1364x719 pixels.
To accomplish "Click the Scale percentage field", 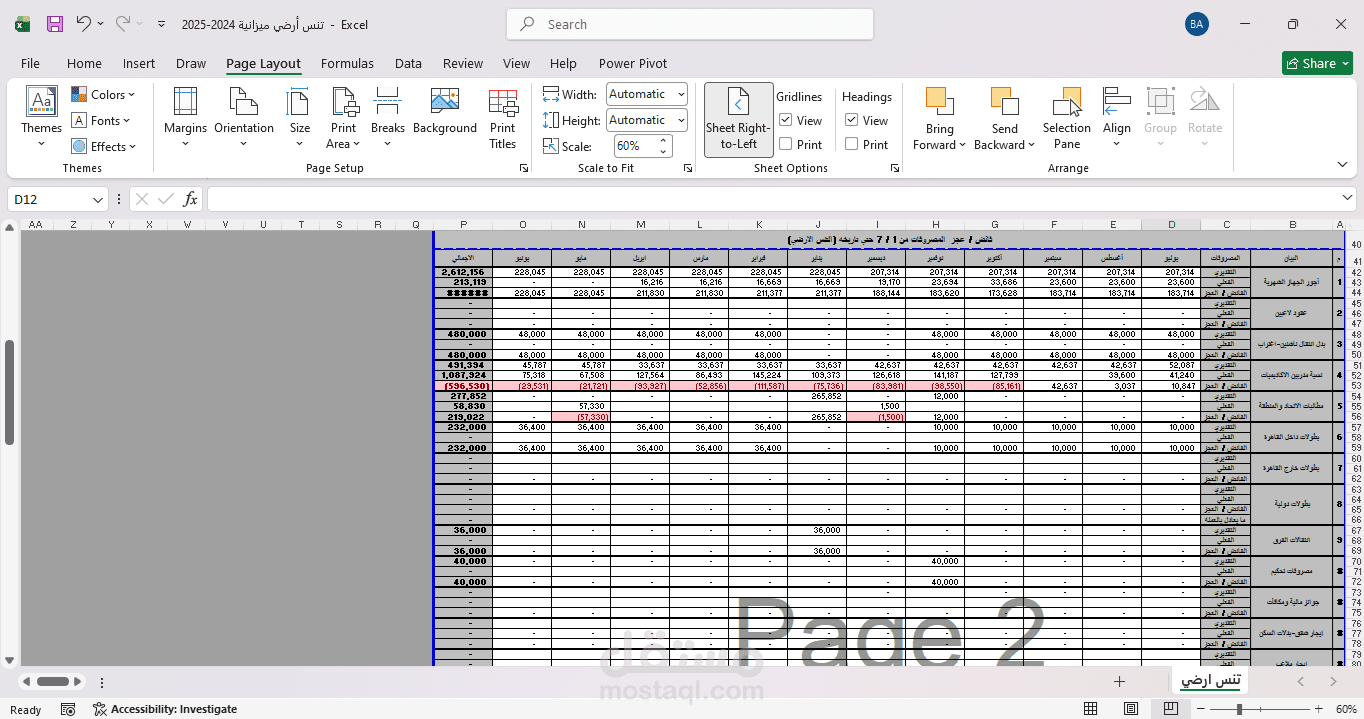I will pos(634,146).
